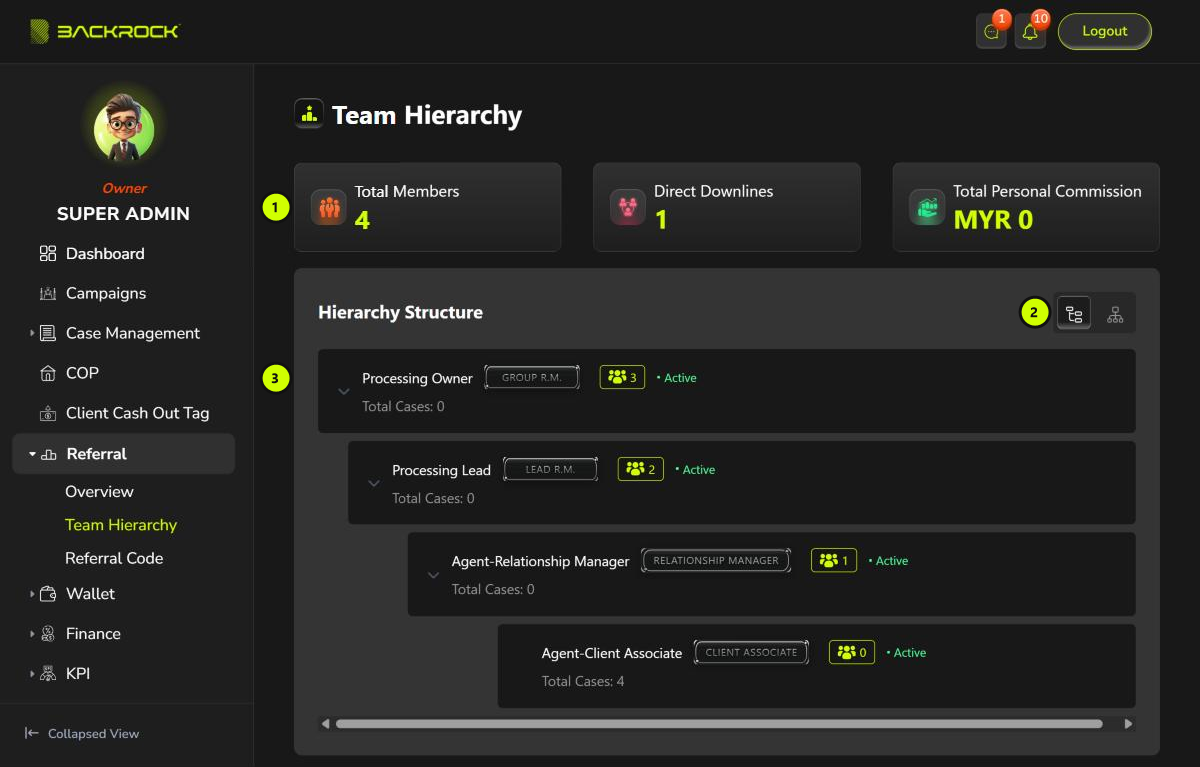Open the notifications bell icon

[x=1030, y=32]
